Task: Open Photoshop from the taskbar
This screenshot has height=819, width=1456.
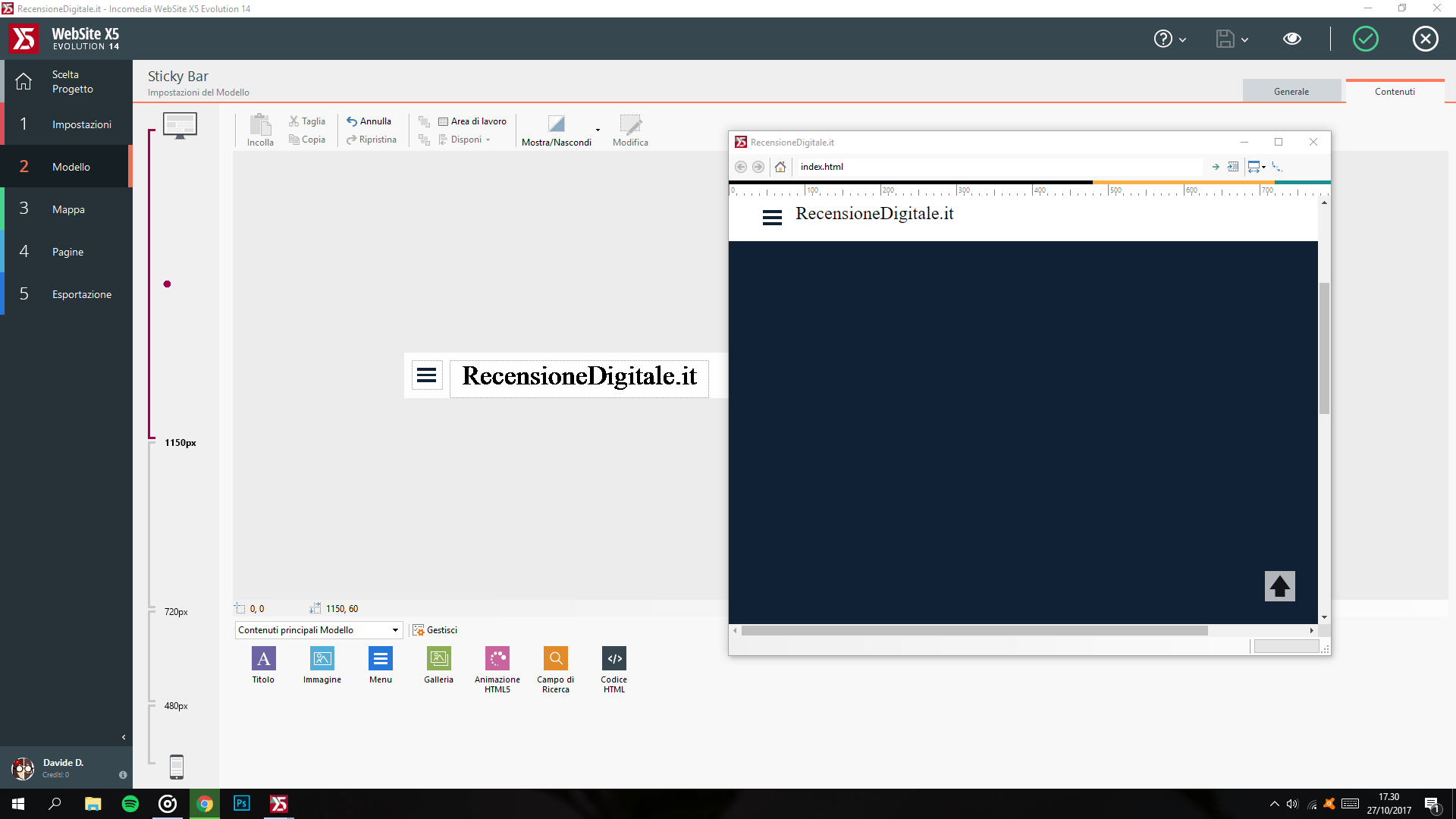Action: 242,804
